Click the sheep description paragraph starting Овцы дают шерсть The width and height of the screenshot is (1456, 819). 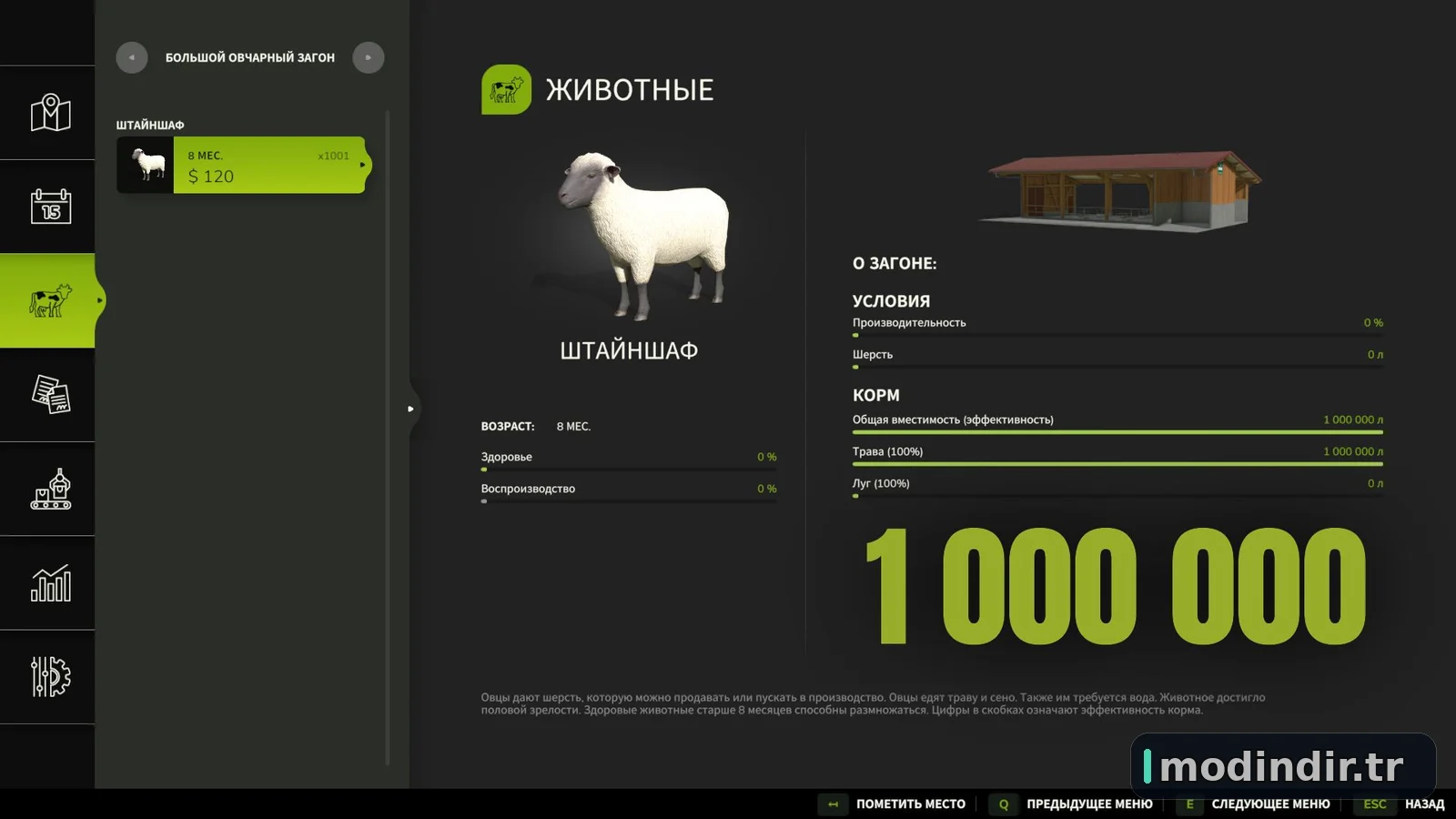tap(873, 703)
